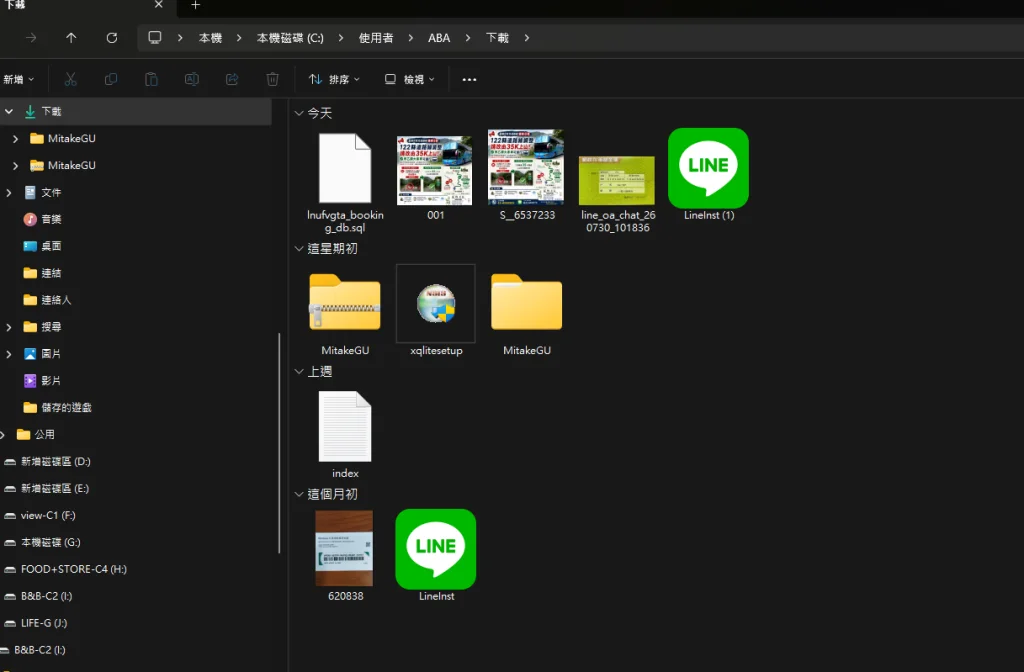
Task: Collapse the 這個月初 group header
Action: tap(298, 494)
